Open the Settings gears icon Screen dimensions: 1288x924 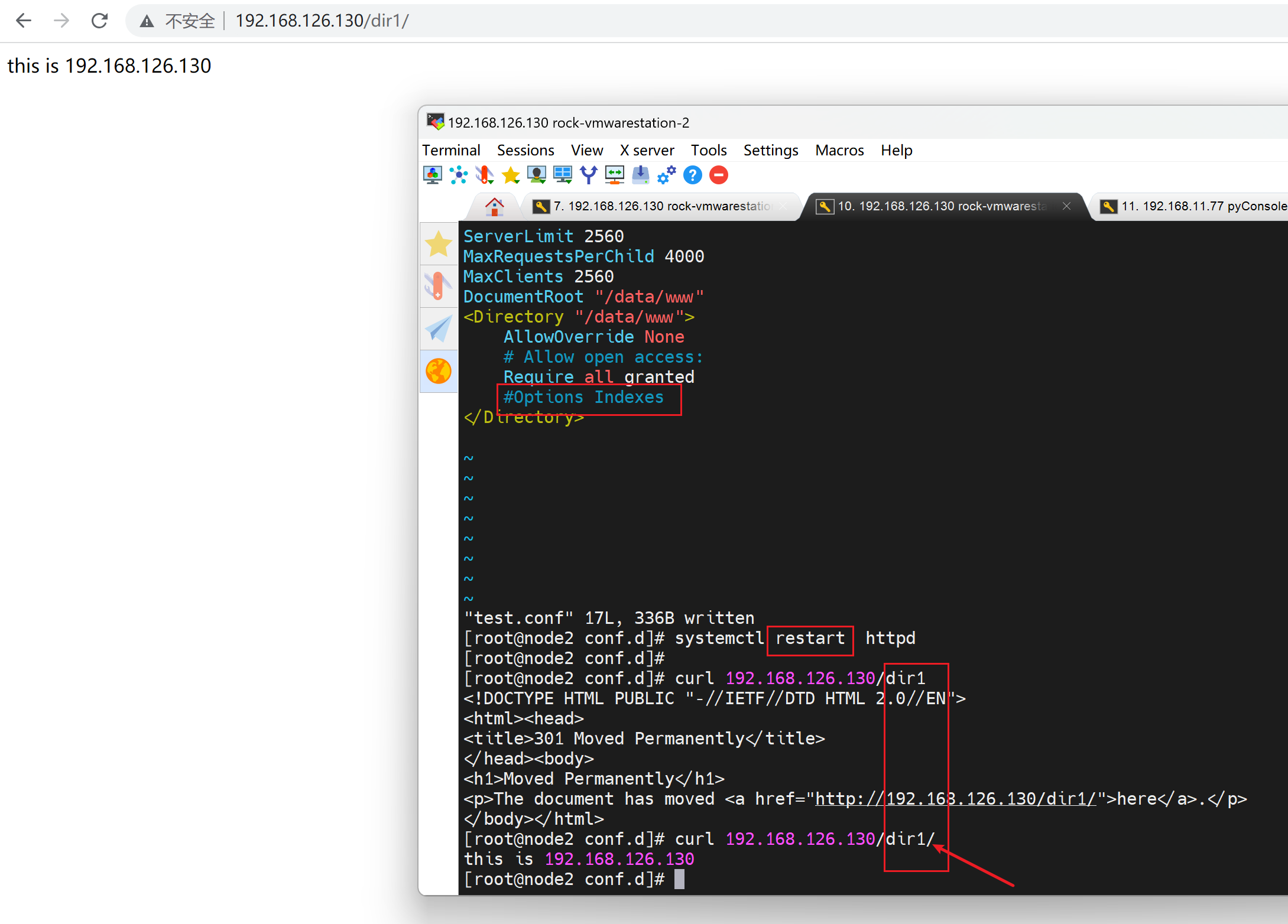tap(667, 175)
